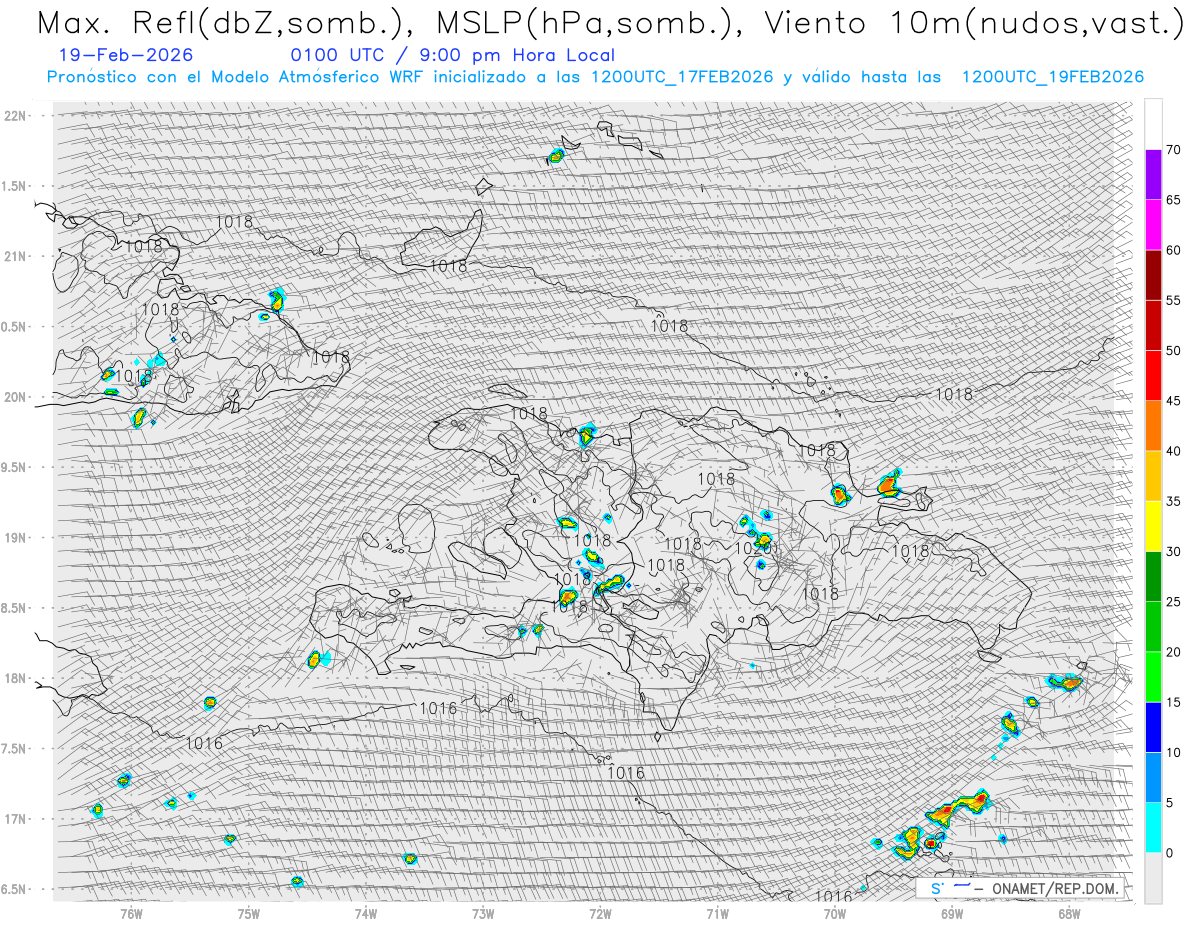The width and height of the screenshot is (1200, 927).
Task: Click the purple 65–70 dBZ color band
Action: click(1153, 175)
